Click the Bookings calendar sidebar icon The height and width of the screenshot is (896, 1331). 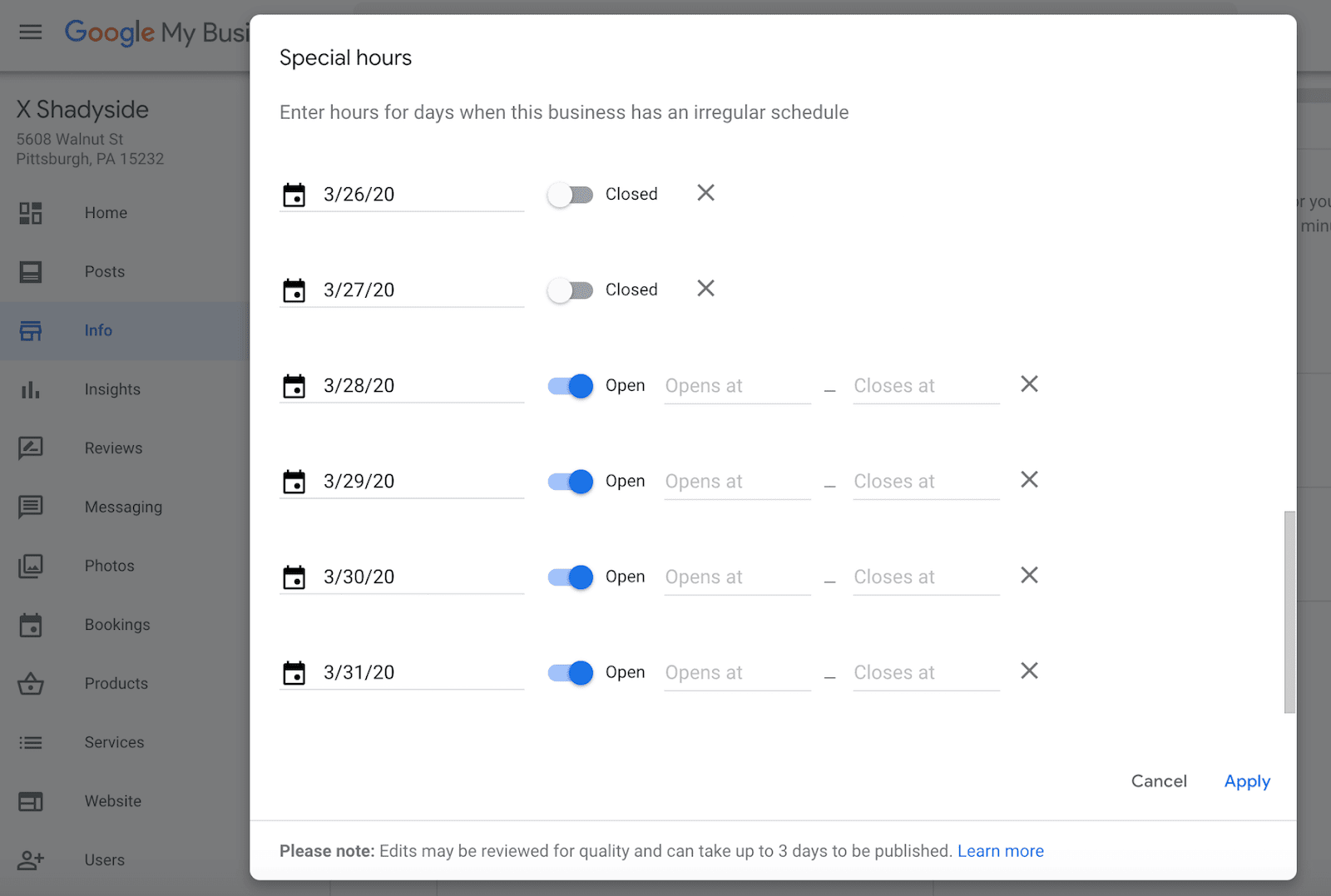31,625
